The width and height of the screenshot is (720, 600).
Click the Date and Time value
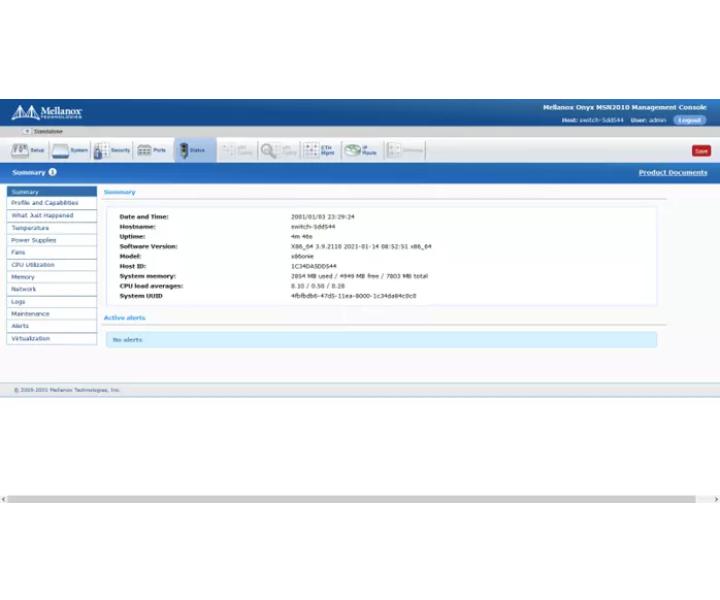pos(322,217)
